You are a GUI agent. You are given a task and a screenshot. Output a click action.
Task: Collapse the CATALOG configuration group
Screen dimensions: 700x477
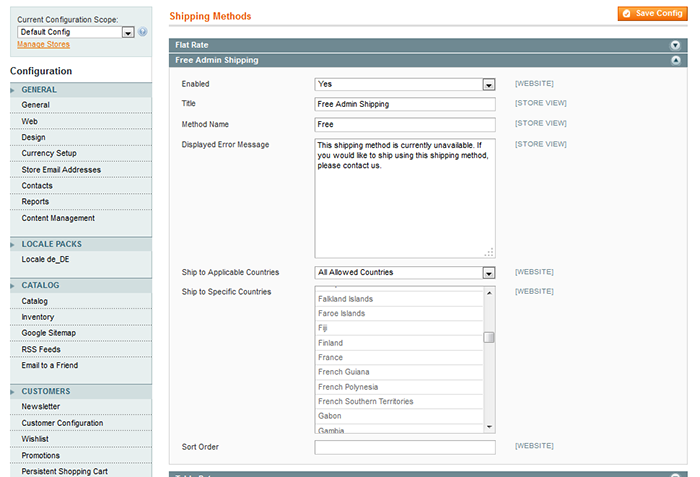click(81, 285)
